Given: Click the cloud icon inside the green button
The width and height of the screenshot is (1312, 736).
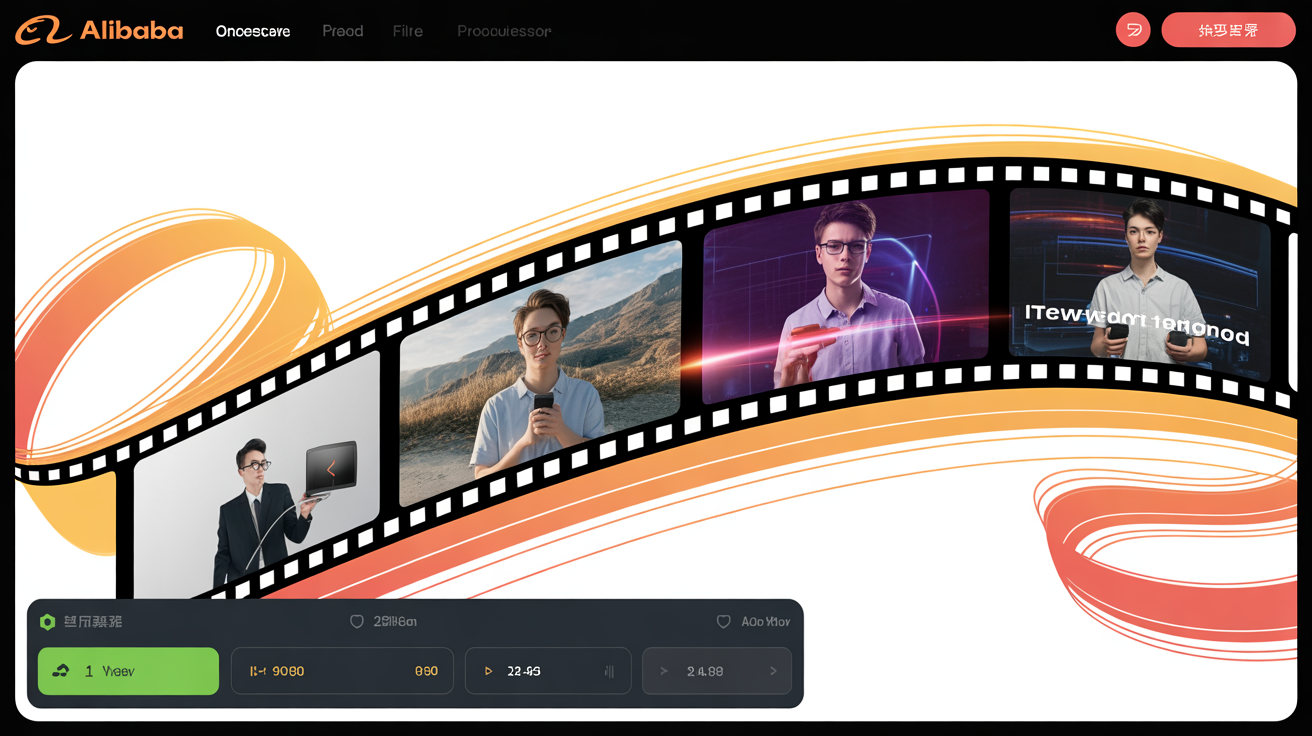Looking at the screenshot, I should point(60,671).
